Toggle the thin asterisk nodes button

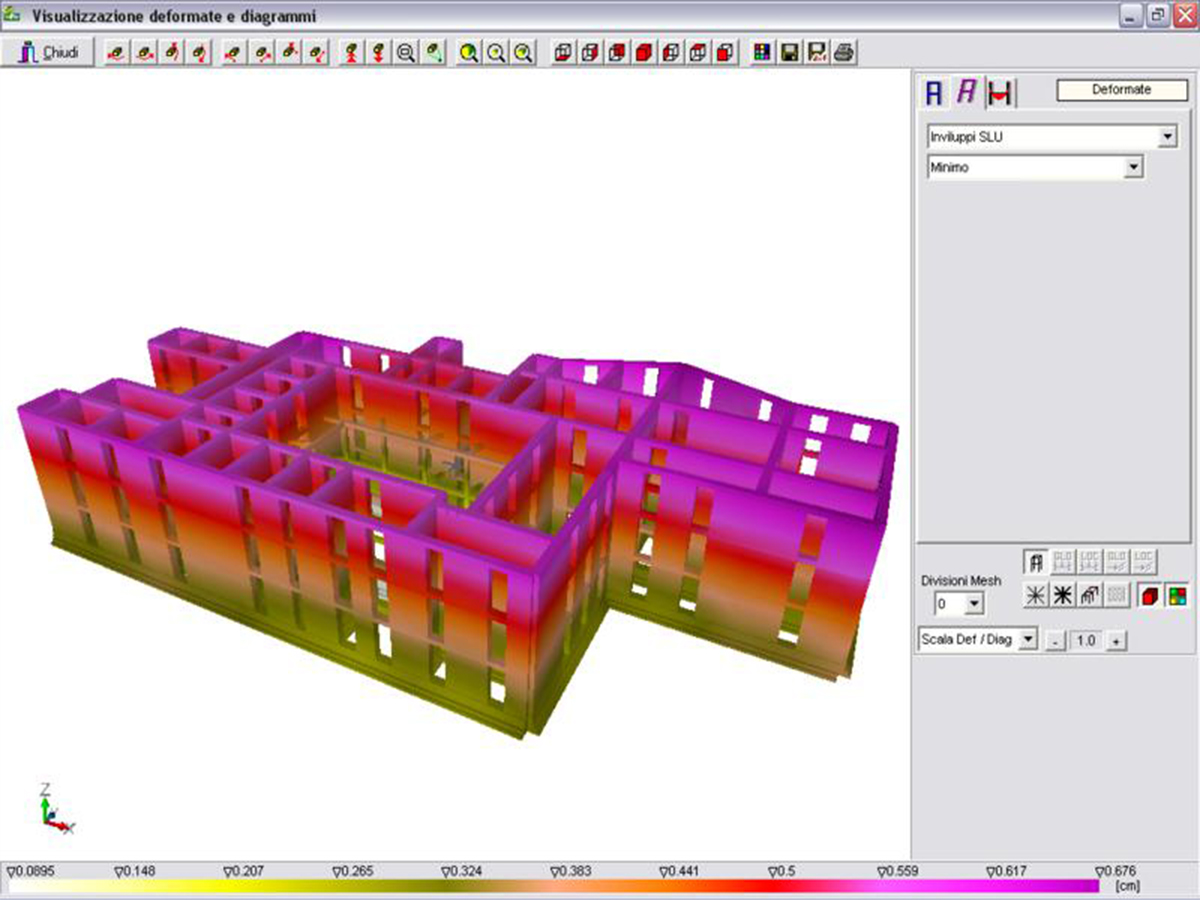(1036, 596)
